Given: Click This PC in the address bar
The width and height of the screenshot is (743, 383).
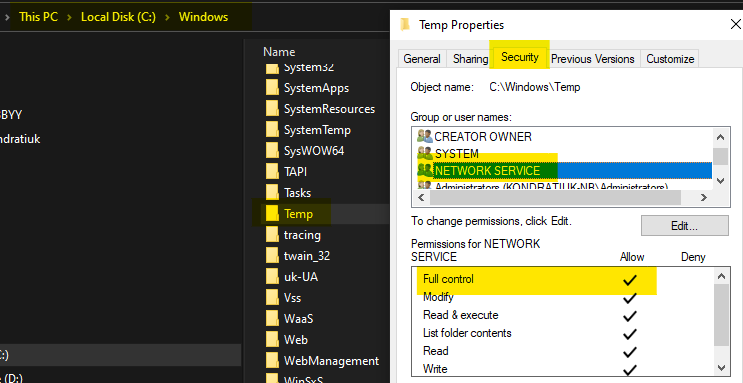Looking at the screenshot, I should click(x=38, y=17).
